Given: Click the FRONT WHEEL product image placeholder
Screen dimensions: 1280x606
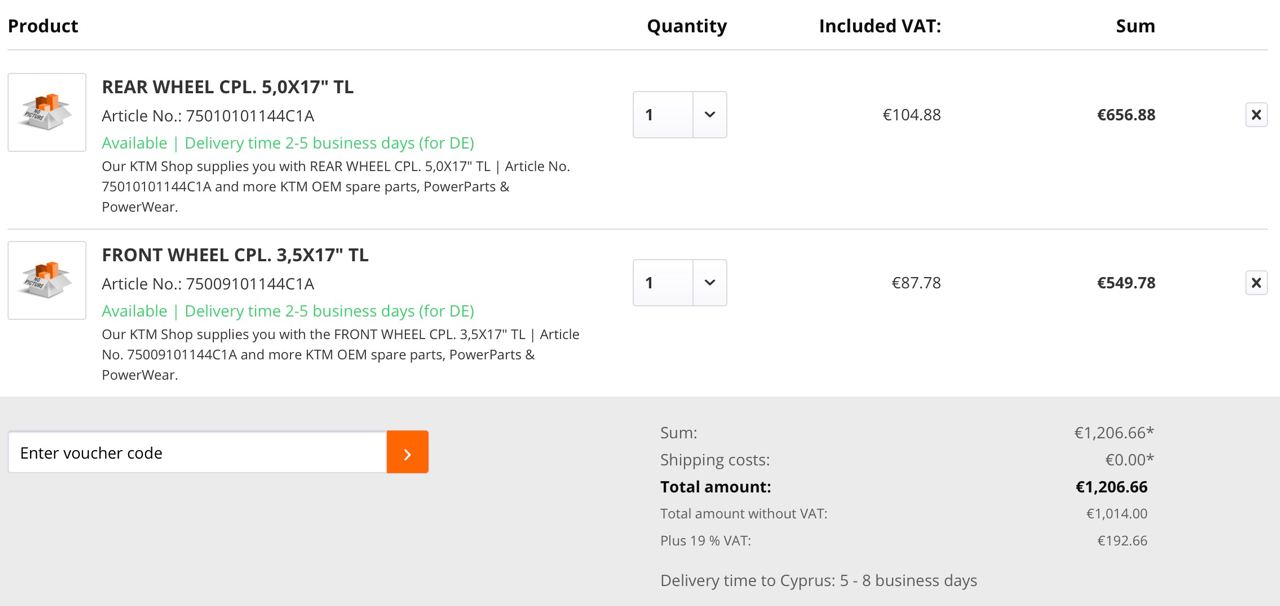Looking at the screenshot, I should [x=47, y=280].
